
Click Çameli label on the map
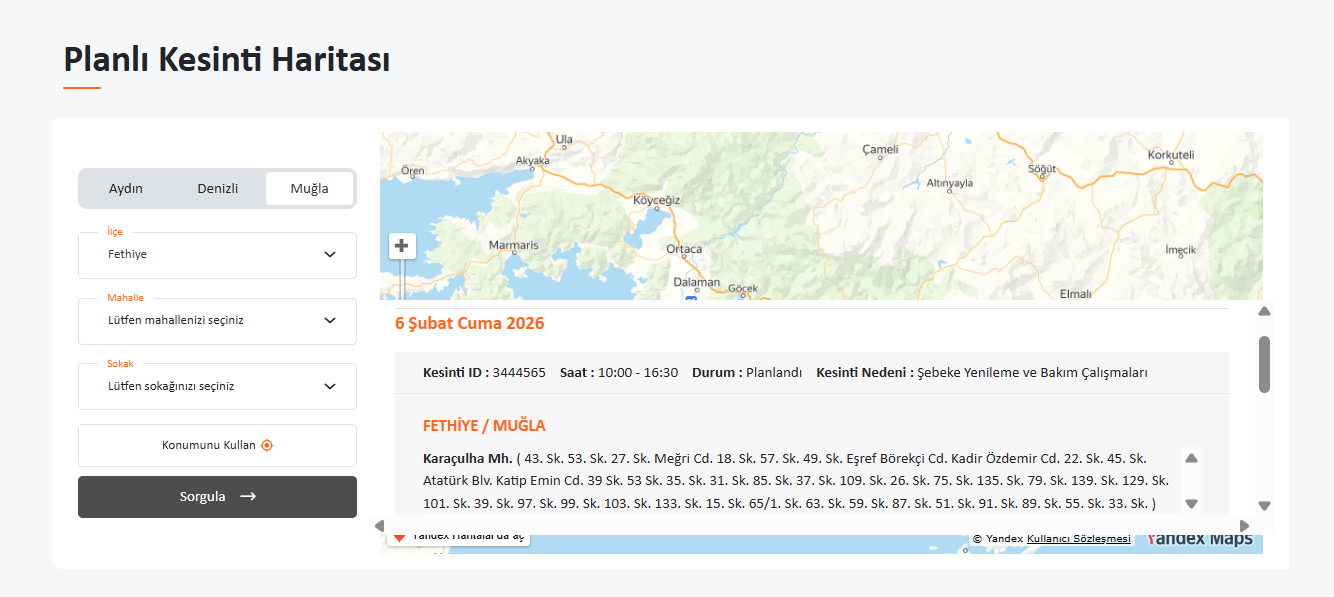(x=881, y=150)
